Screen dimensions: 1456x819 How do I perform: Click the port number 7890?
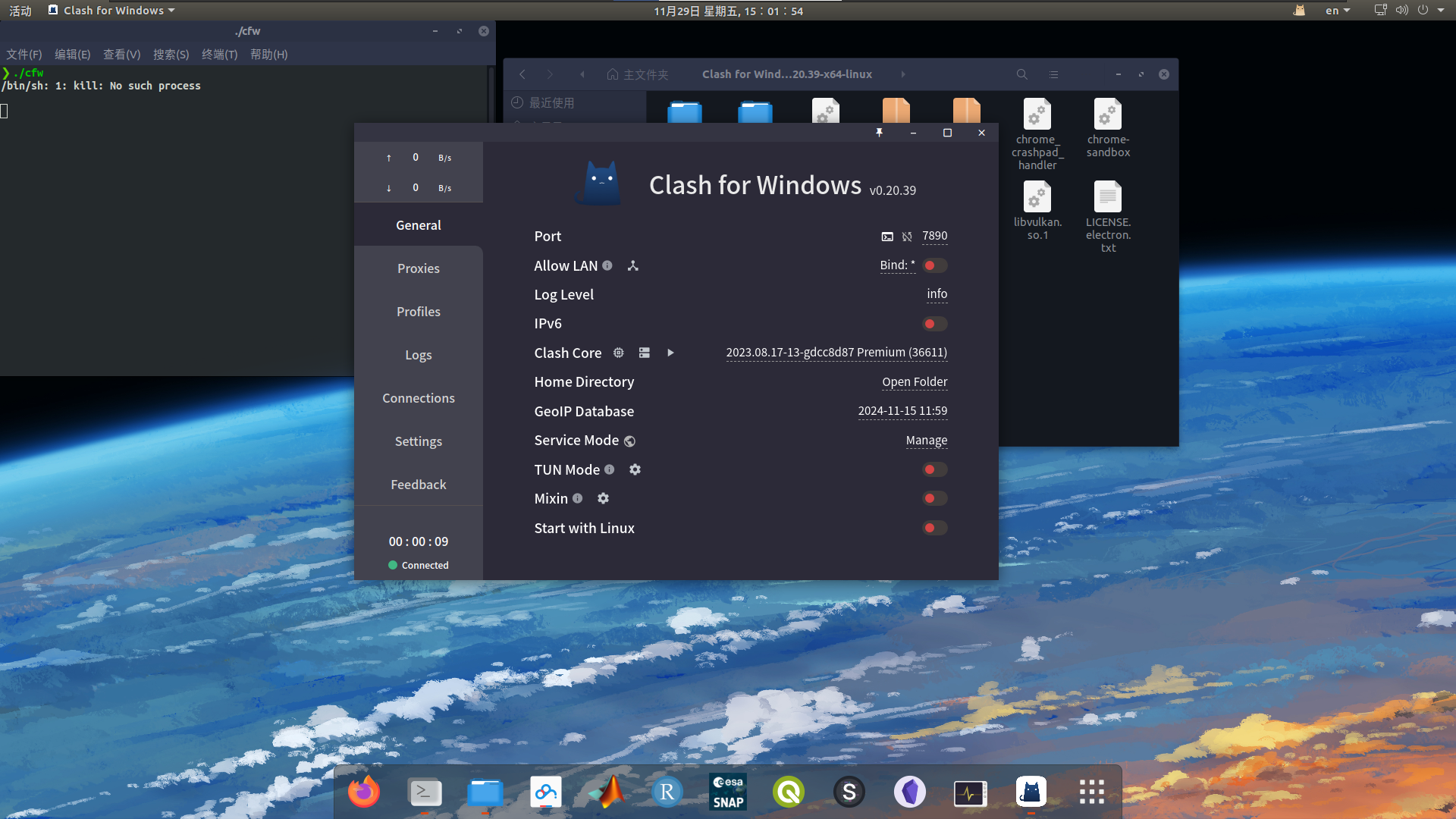(x=935, y=236)
